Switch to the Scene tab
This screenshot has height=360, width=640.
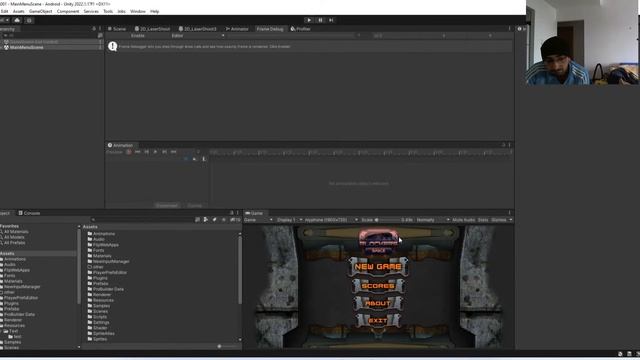117,29
